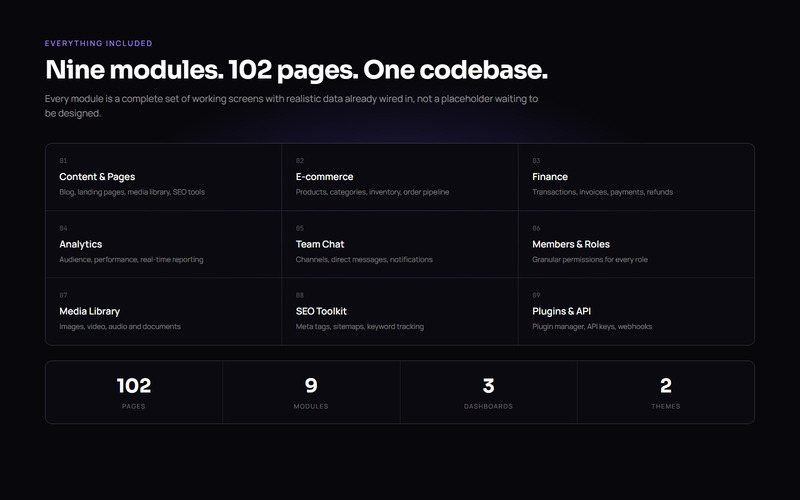
Task: Click the index number above Plugins & API
Action: tap(536, 295)
